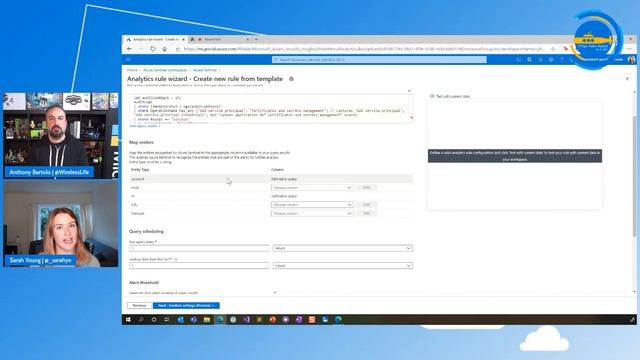The image size is (640, 360).
Task: Reload the page with the refresh icon
Action: 153,49
